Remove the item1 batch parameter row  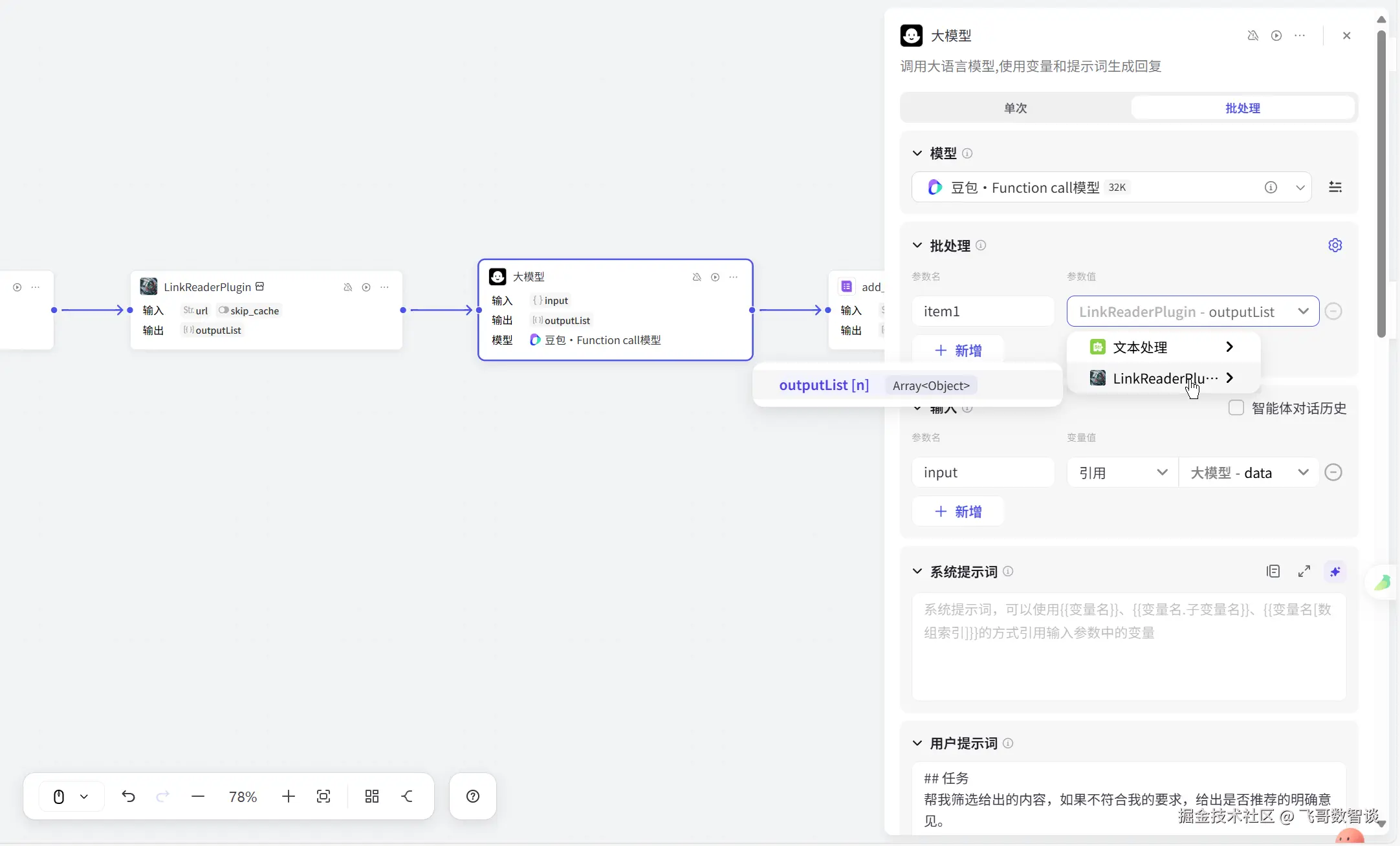coord(1333,311)
